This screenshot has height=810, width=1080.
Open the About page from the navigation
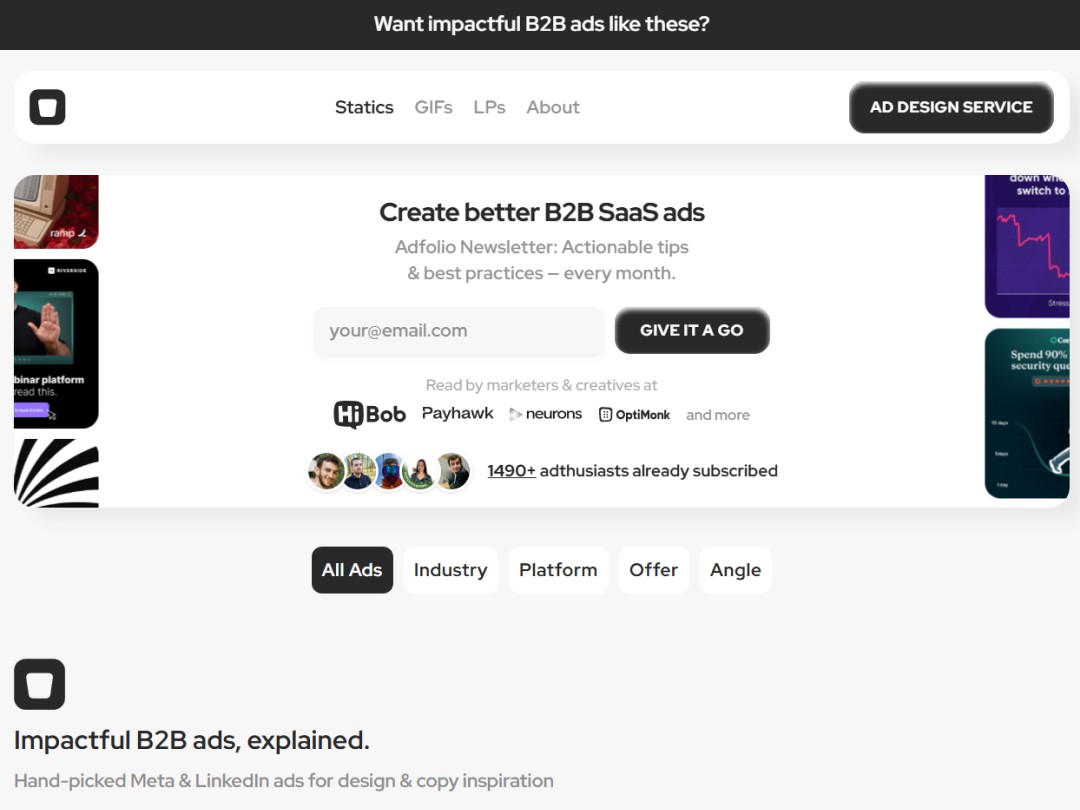[x=552, y=107]
